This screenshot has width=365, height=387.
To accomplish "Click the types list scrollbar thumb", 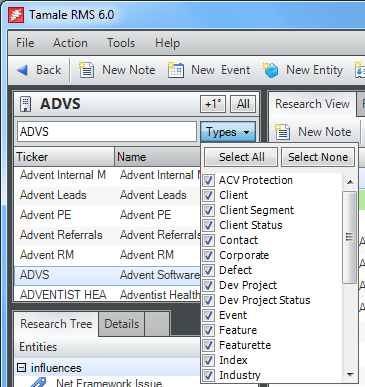I will [349, 237].
